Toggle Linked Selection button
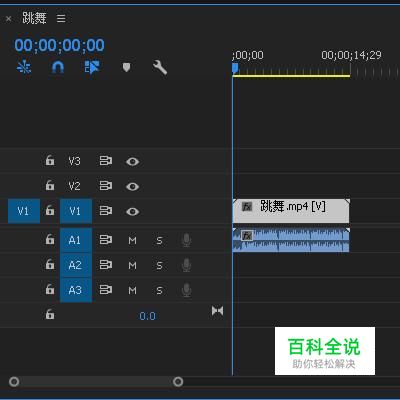Image resolution: width=400 pixels, height=400 pixels. click(92, 67)
